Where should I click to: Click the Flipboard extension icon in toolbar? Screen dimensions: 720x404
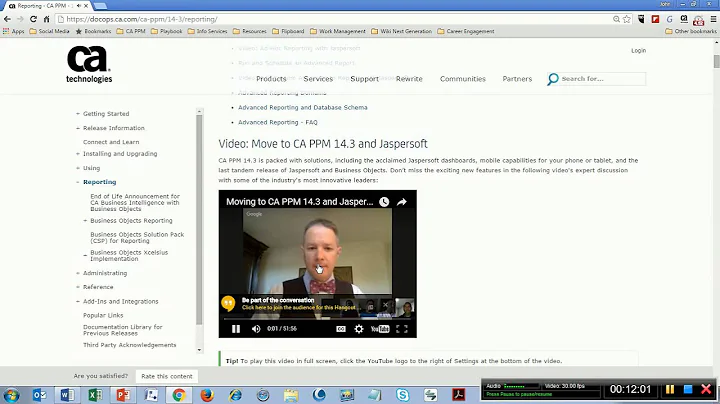(655, 19)
